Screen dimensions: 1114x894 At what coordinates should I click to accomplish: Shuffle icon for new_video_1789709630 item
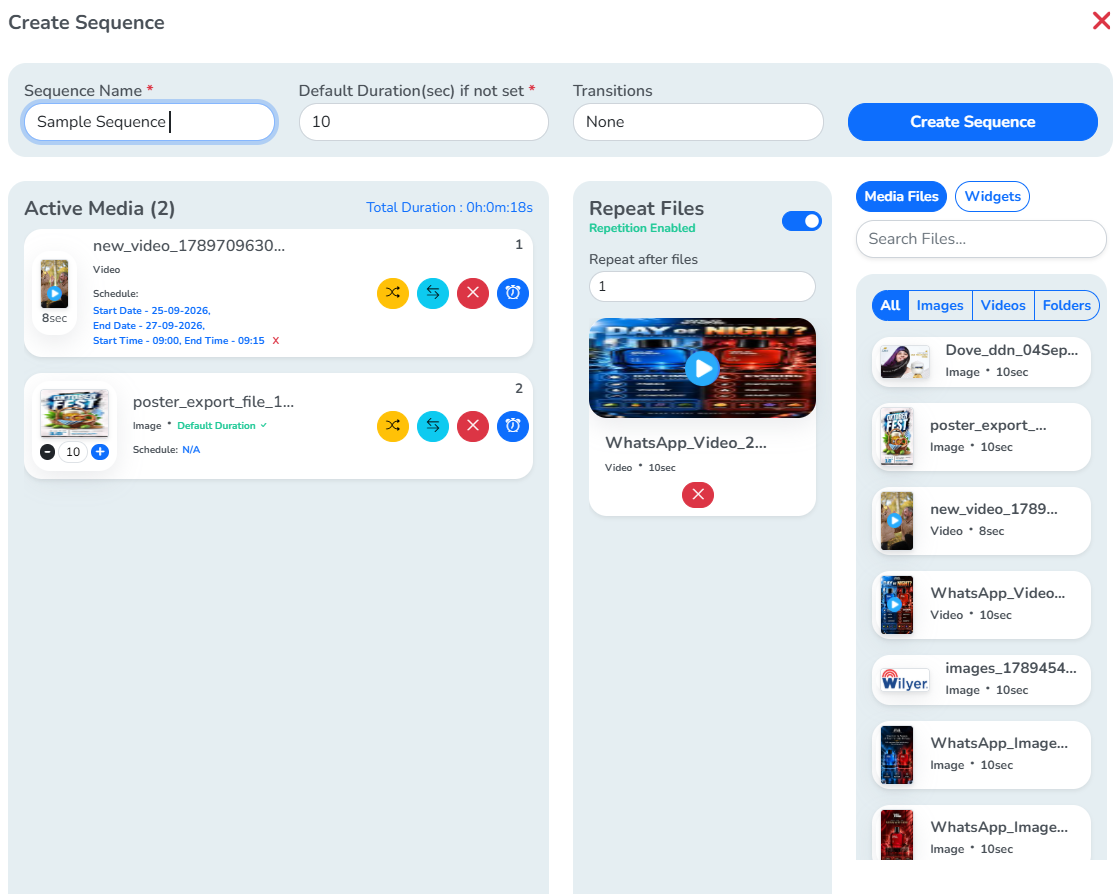393,293
